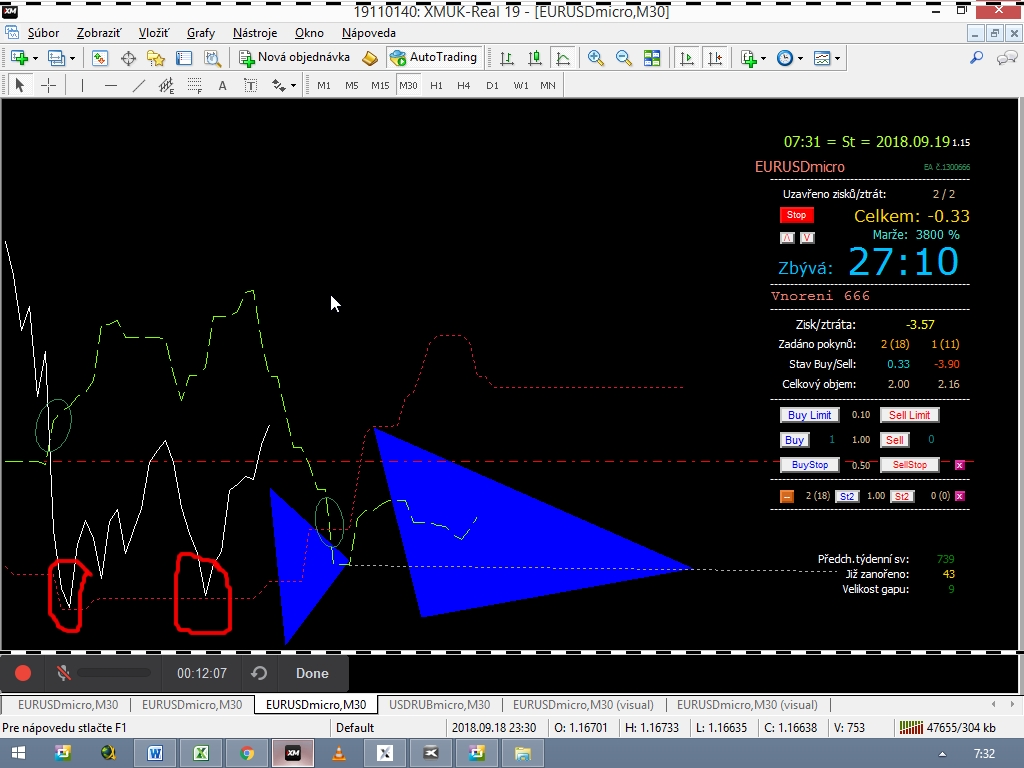This screenshot has height=768, width=1024.
Task: Click the red Stop button in the panel
Action: click(x=796, y=215)
